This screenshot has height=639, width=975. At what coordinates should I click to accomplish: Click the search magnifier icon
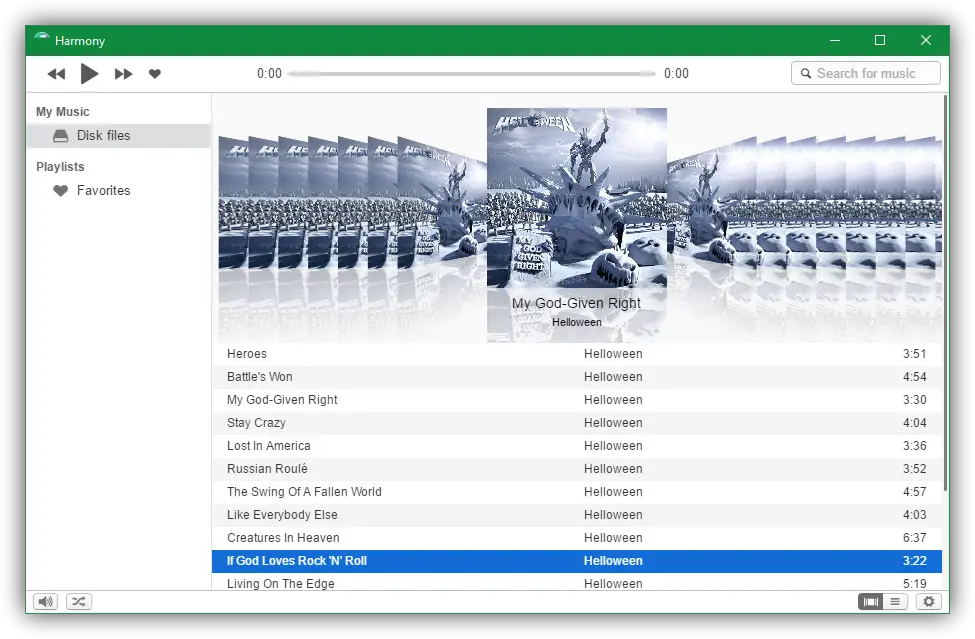[806, 73]
